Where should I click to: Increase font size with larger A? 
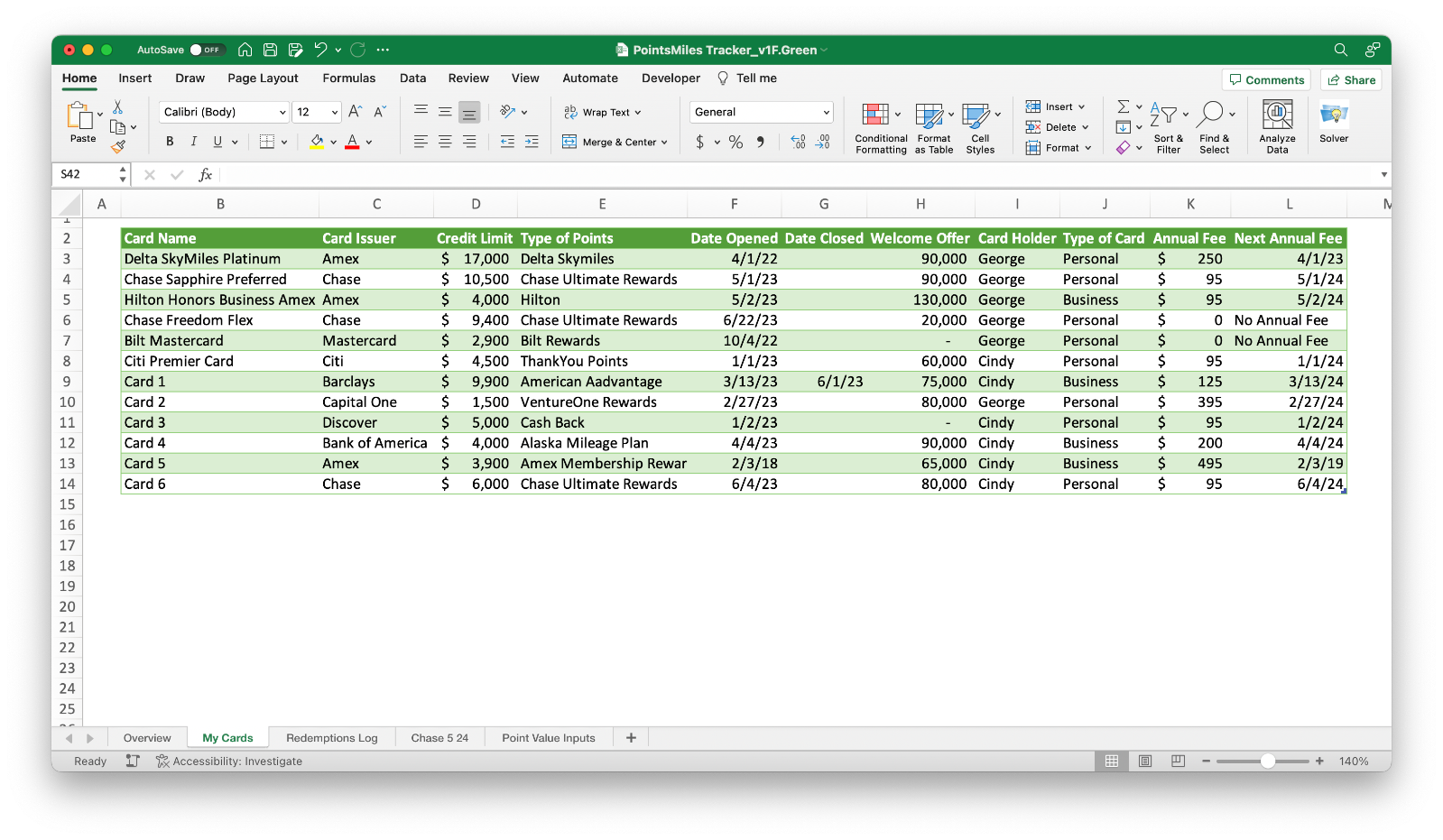[x=356, y=112]
